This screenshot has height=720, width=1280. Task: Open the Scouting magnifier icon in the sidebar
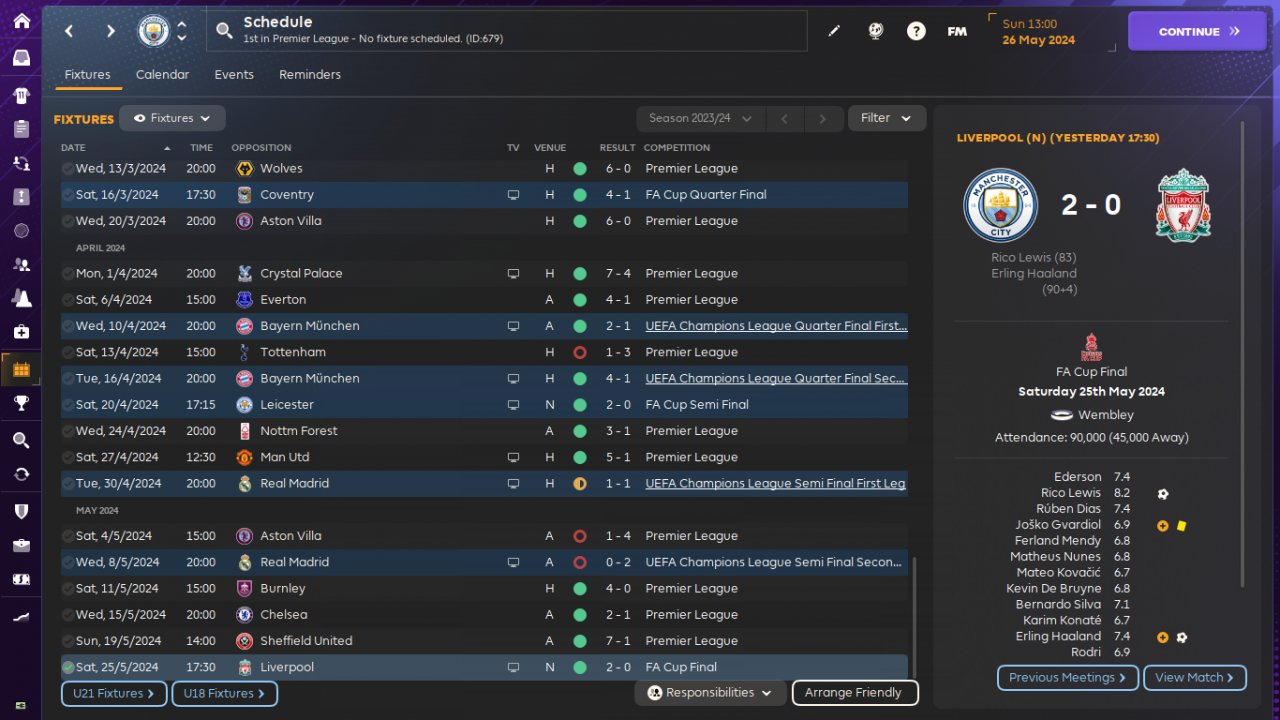21,440
